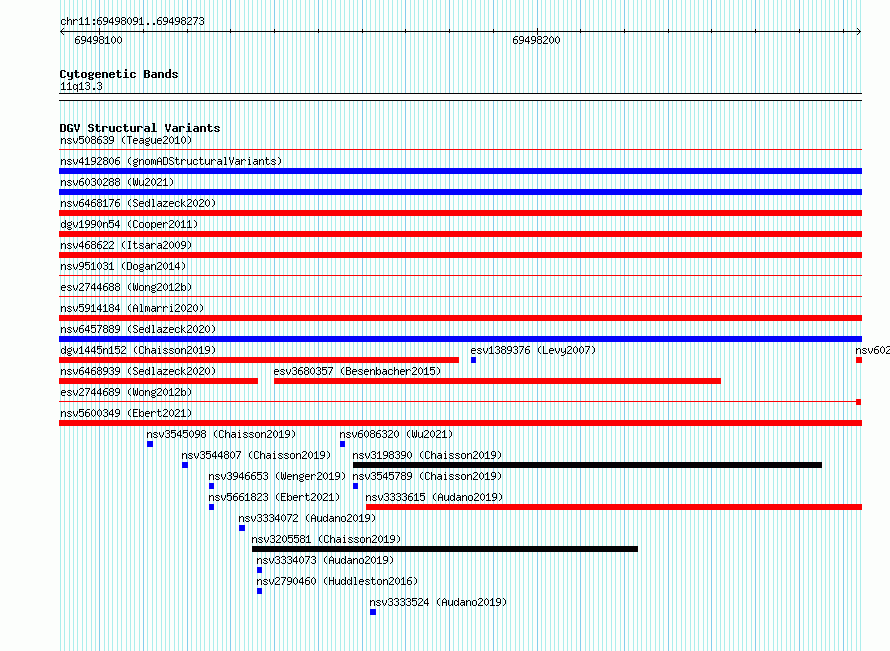The height and width of the screenshot is (651, 890).
Task: Open dgv1445n152 (Chaisson2019) label
Action: pyautogui.click(x=138, y=350)
